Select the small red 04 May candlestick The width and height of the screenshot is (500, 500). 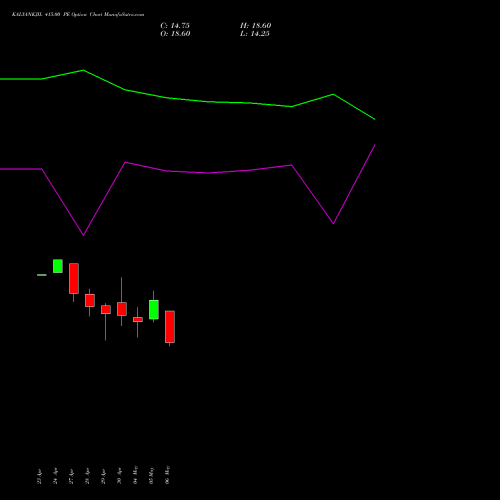[138, 319]
